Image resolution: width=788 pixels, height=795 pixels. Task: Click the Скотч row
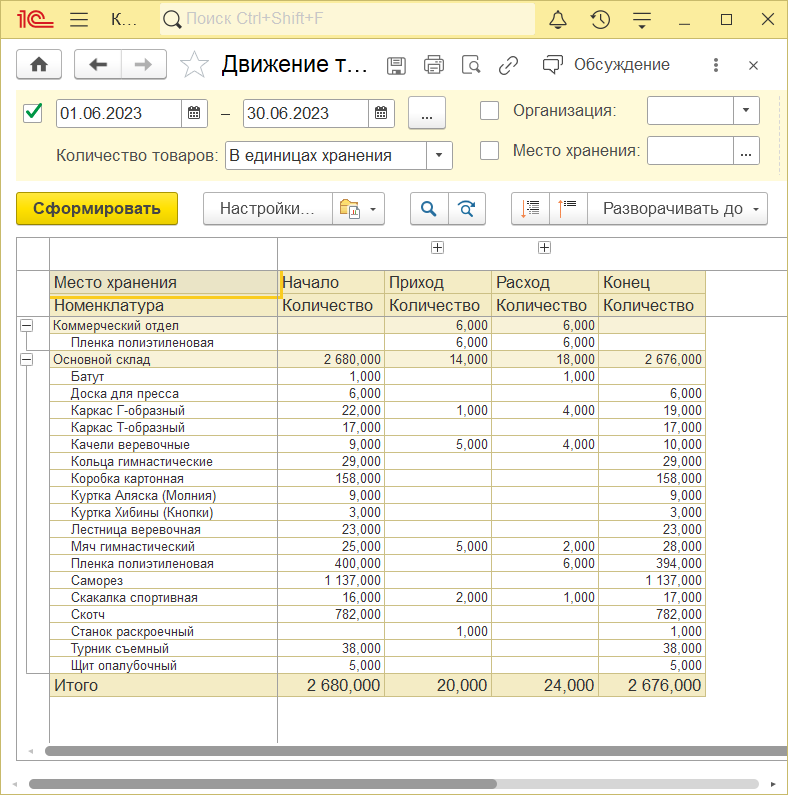click(x=377, y=614)
